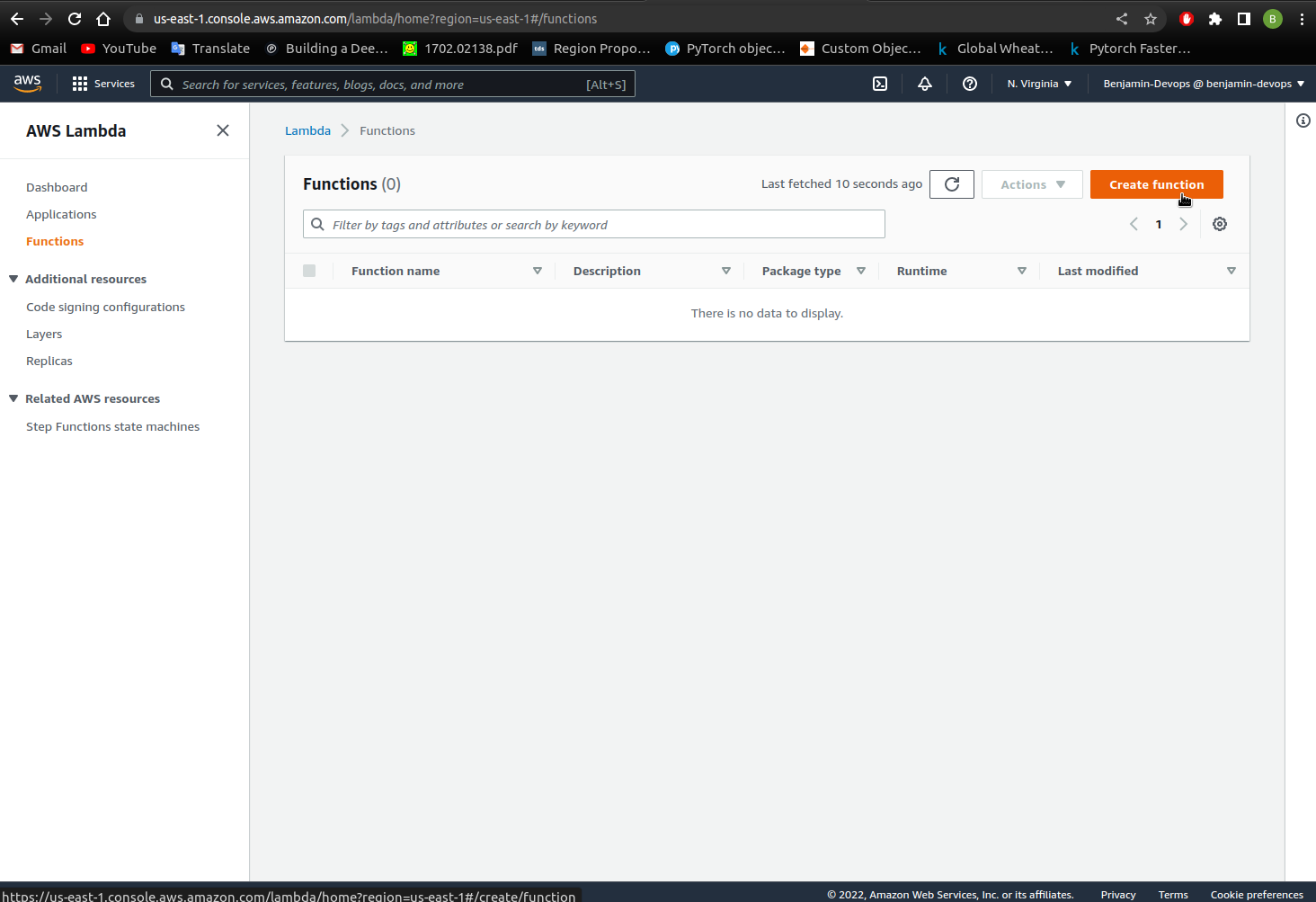Image resolution: width=1316 pixels, height=902 pixels.
Task: Click current page number 1
Action: (x=1159, y=224)
